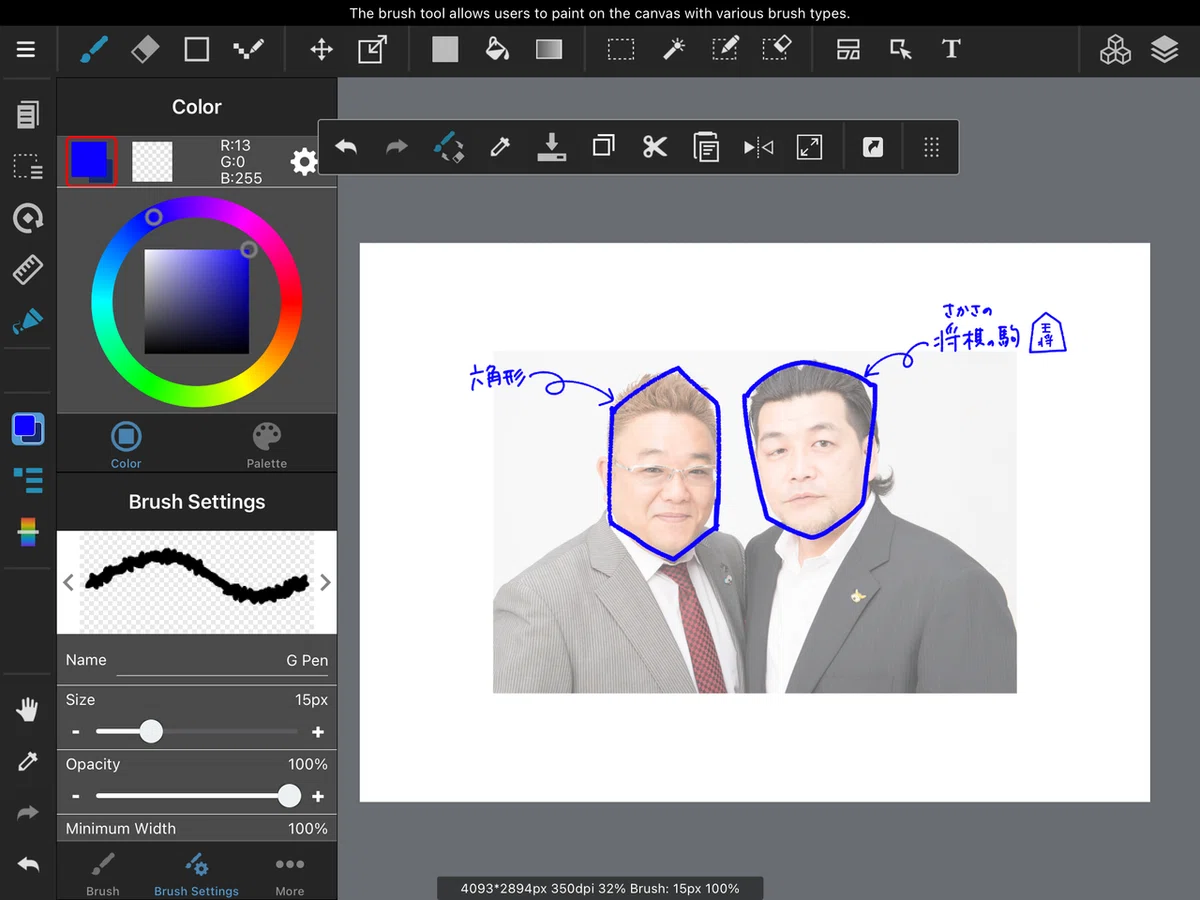This screenshot has width=1200, height=900.
Task: Select the Text tool
Action: (x=951, y=49)
